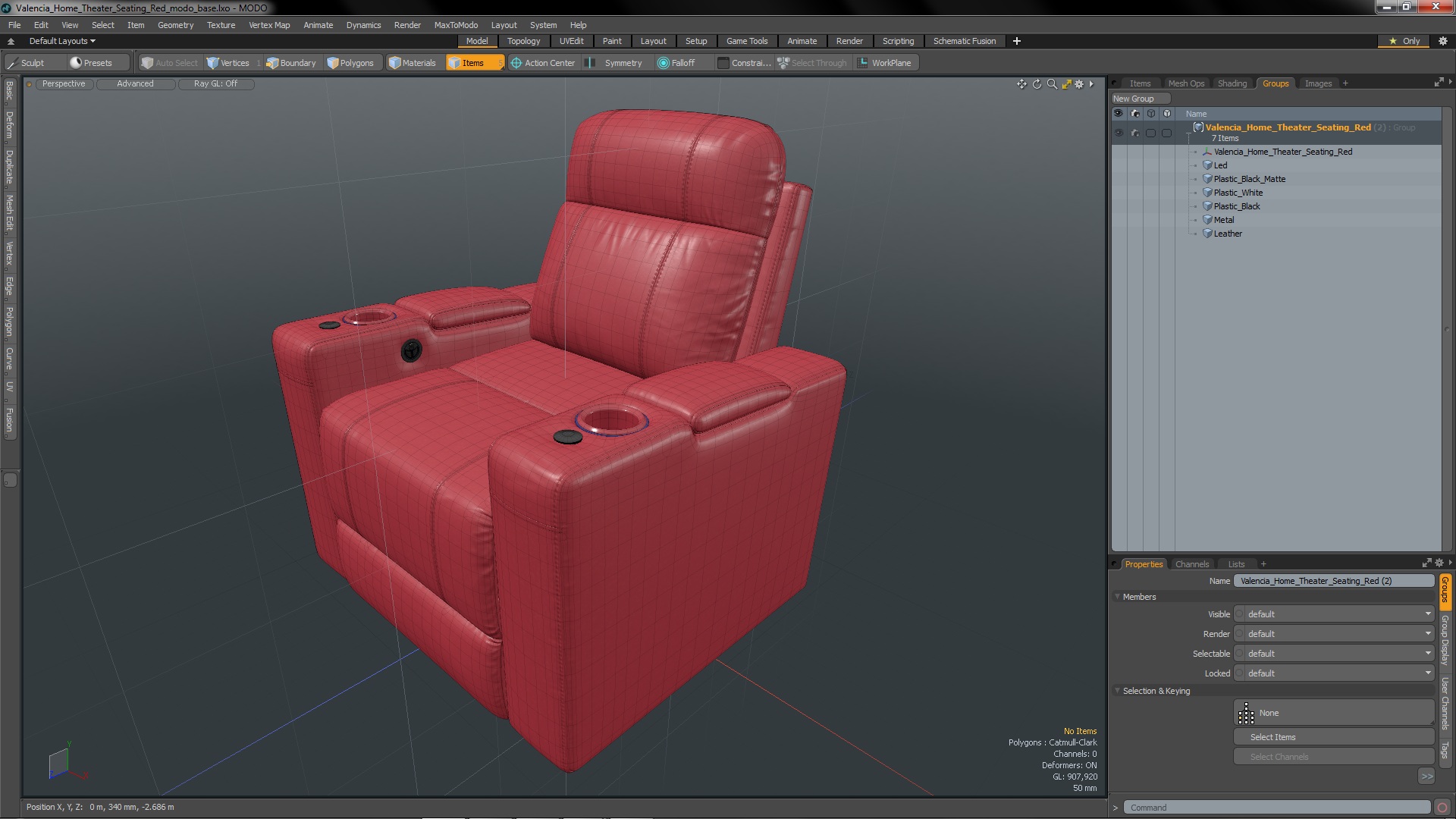Click the viewport pan (move) icon
The image size is (1456, 819).
click(x=1021, y=84)
